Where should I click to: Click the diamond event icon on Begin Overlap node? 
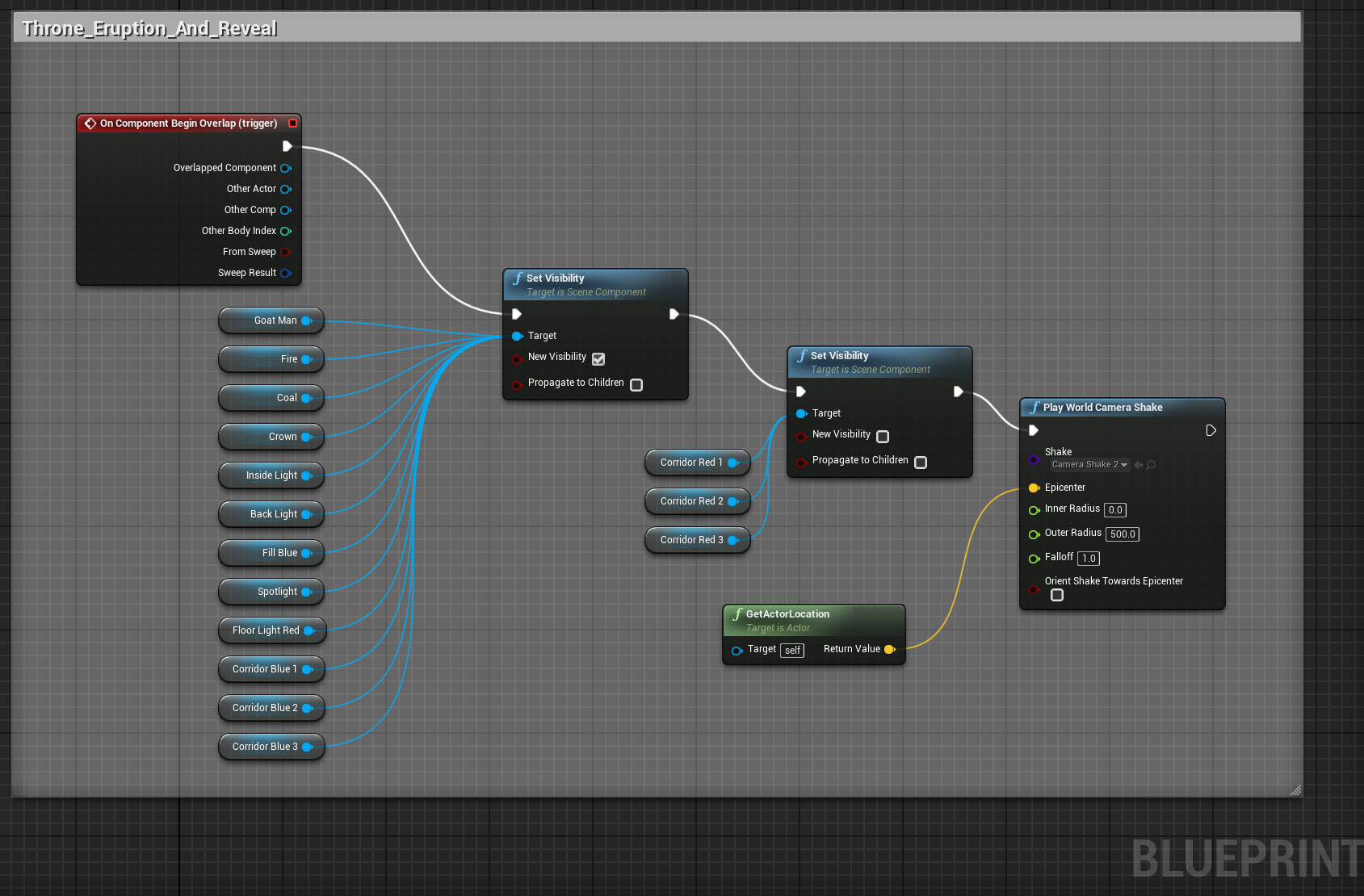click(x=90, y=123)
